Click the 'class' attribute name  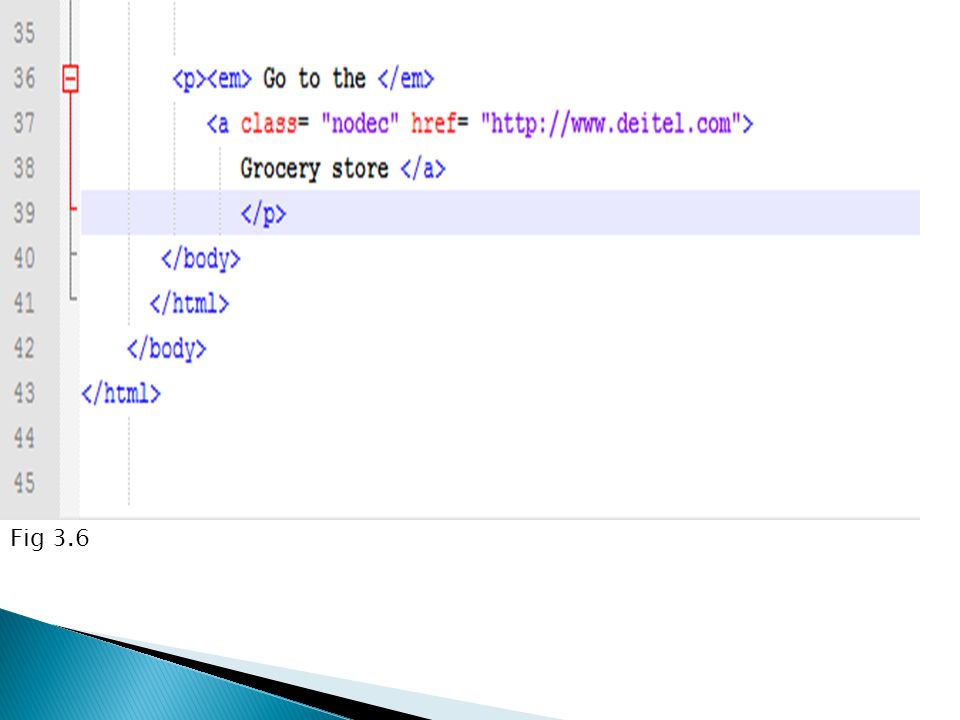[269, 124]
